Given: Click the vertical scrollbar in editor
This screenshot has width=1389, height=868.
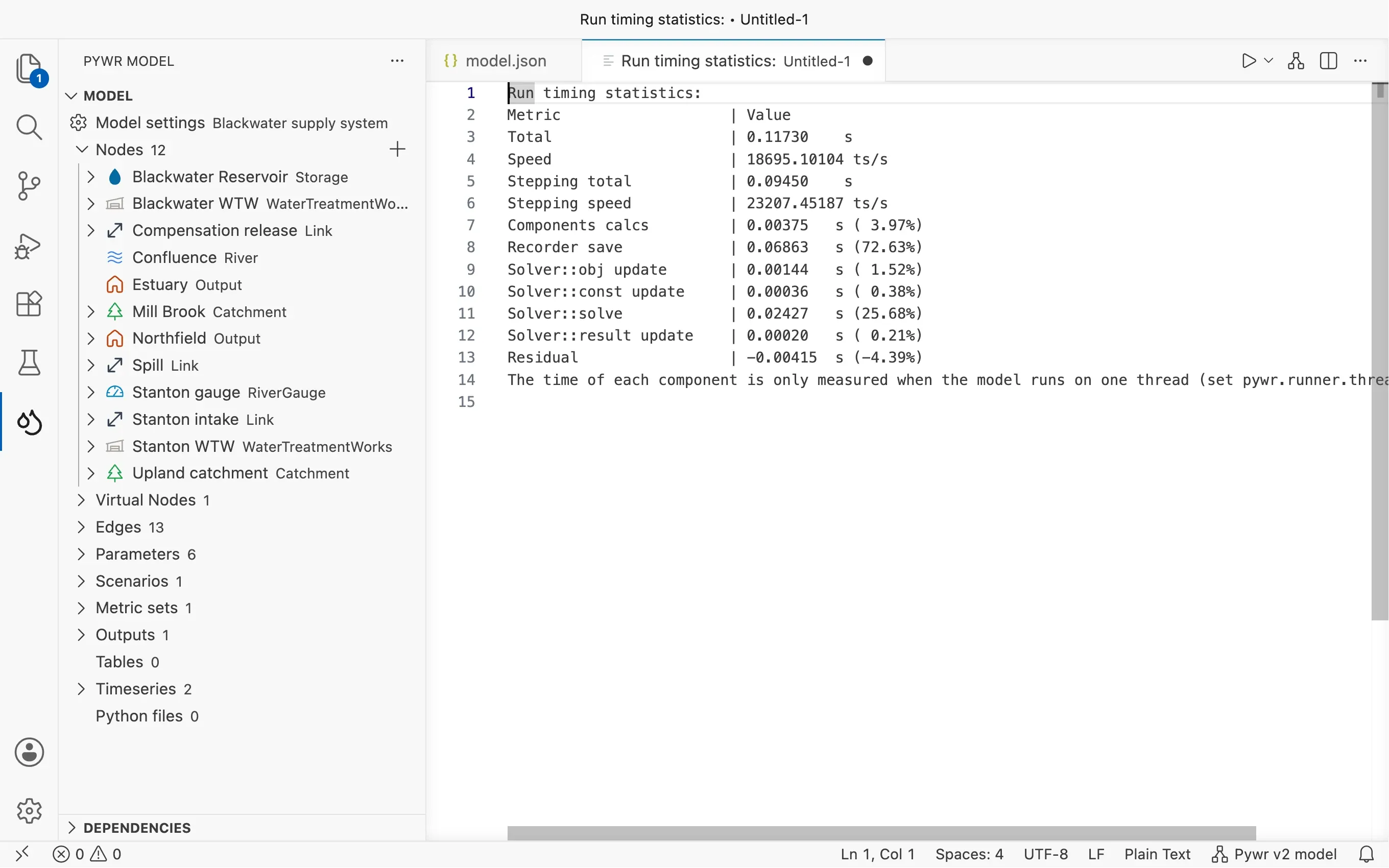Looking at the screenshot, I should [1380, 351].
